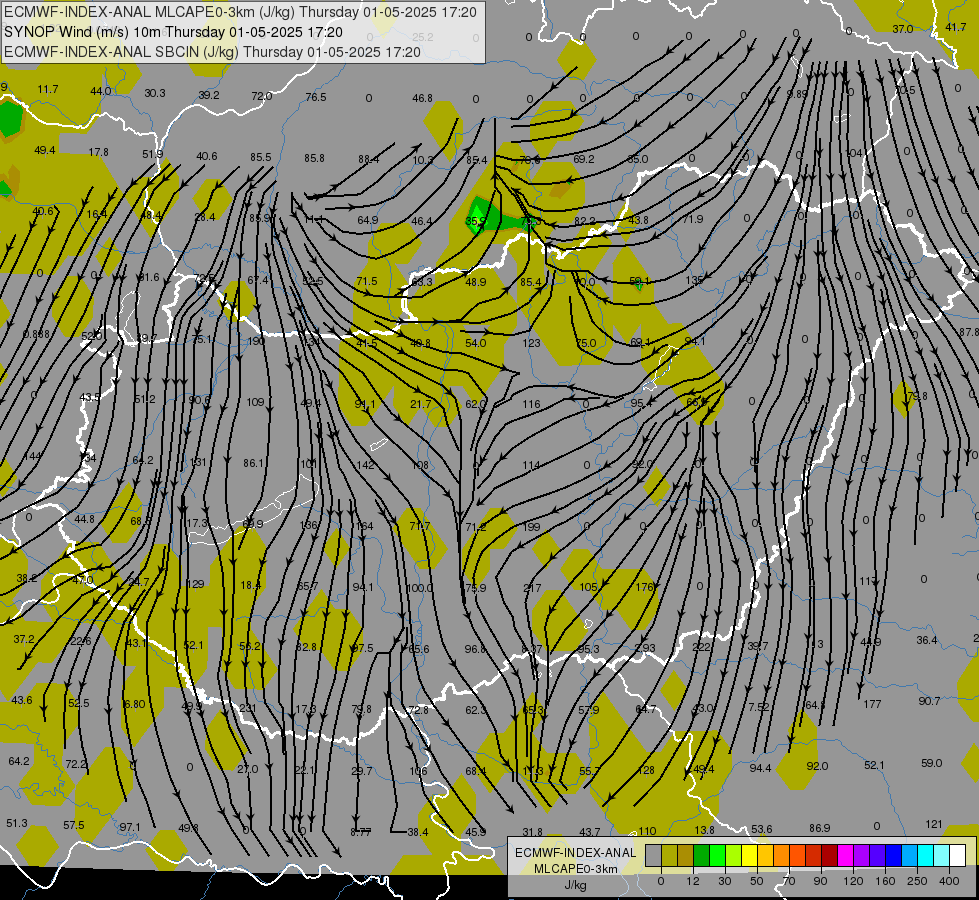Image resolution: width=979 pixels, height=900 pixels.
Task: Select the purple legend swatch
Action: click(862, 855)
